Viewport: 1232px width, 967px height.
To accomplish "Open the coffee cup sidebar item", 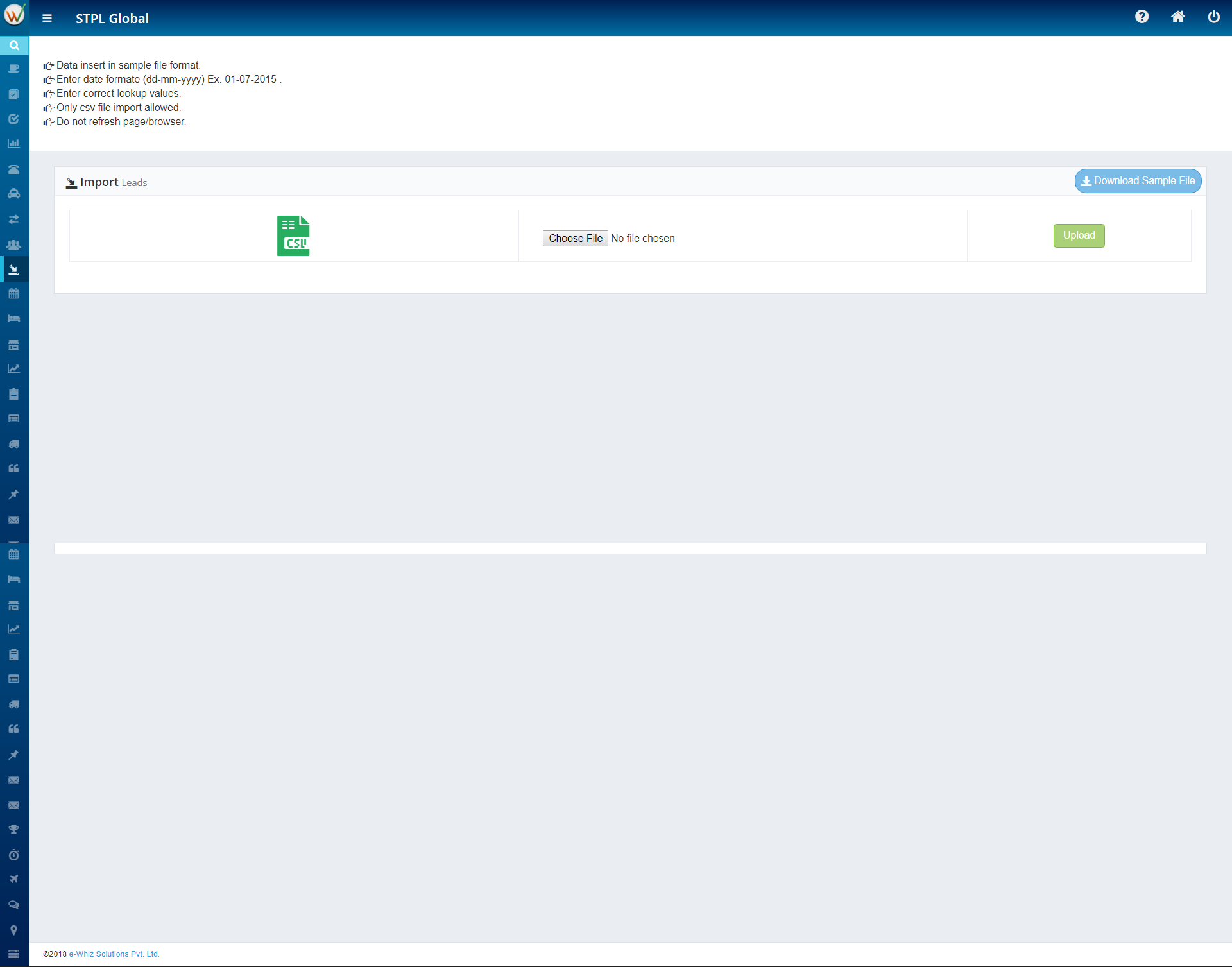I will [14, 69].
